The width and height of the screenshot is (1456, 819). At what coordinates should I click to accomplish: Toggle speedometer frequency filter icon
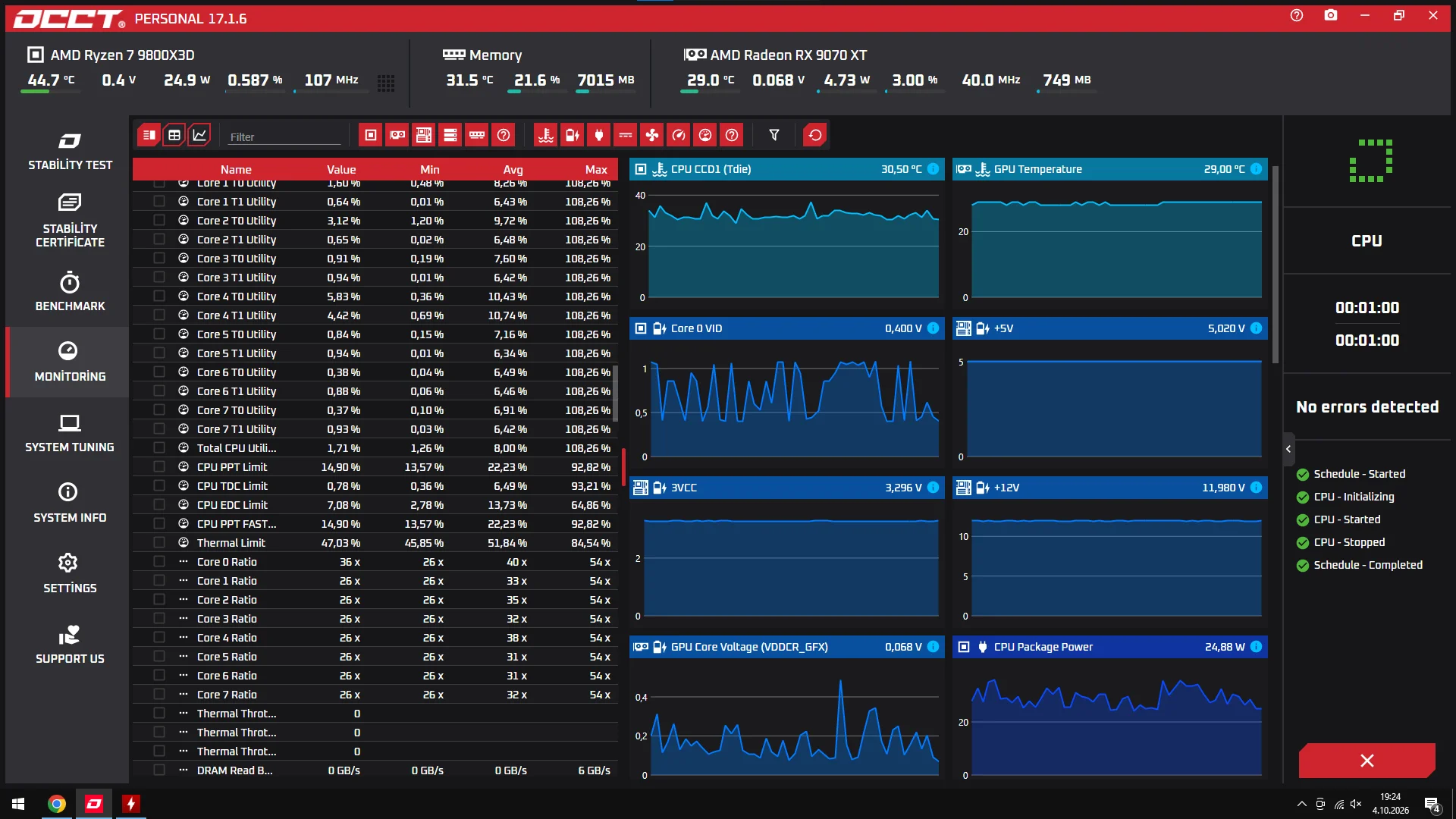pos(679,135)
